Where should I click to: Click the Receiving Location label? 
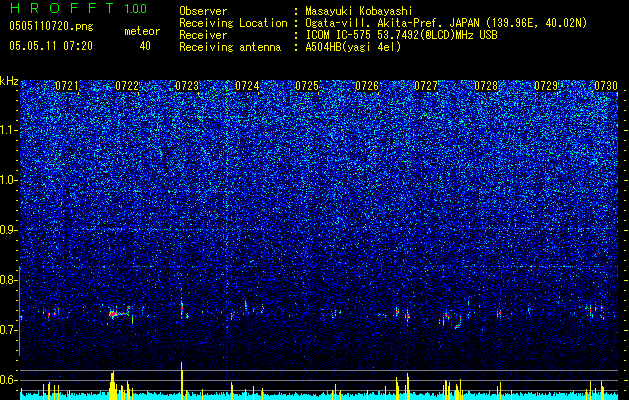233,23
